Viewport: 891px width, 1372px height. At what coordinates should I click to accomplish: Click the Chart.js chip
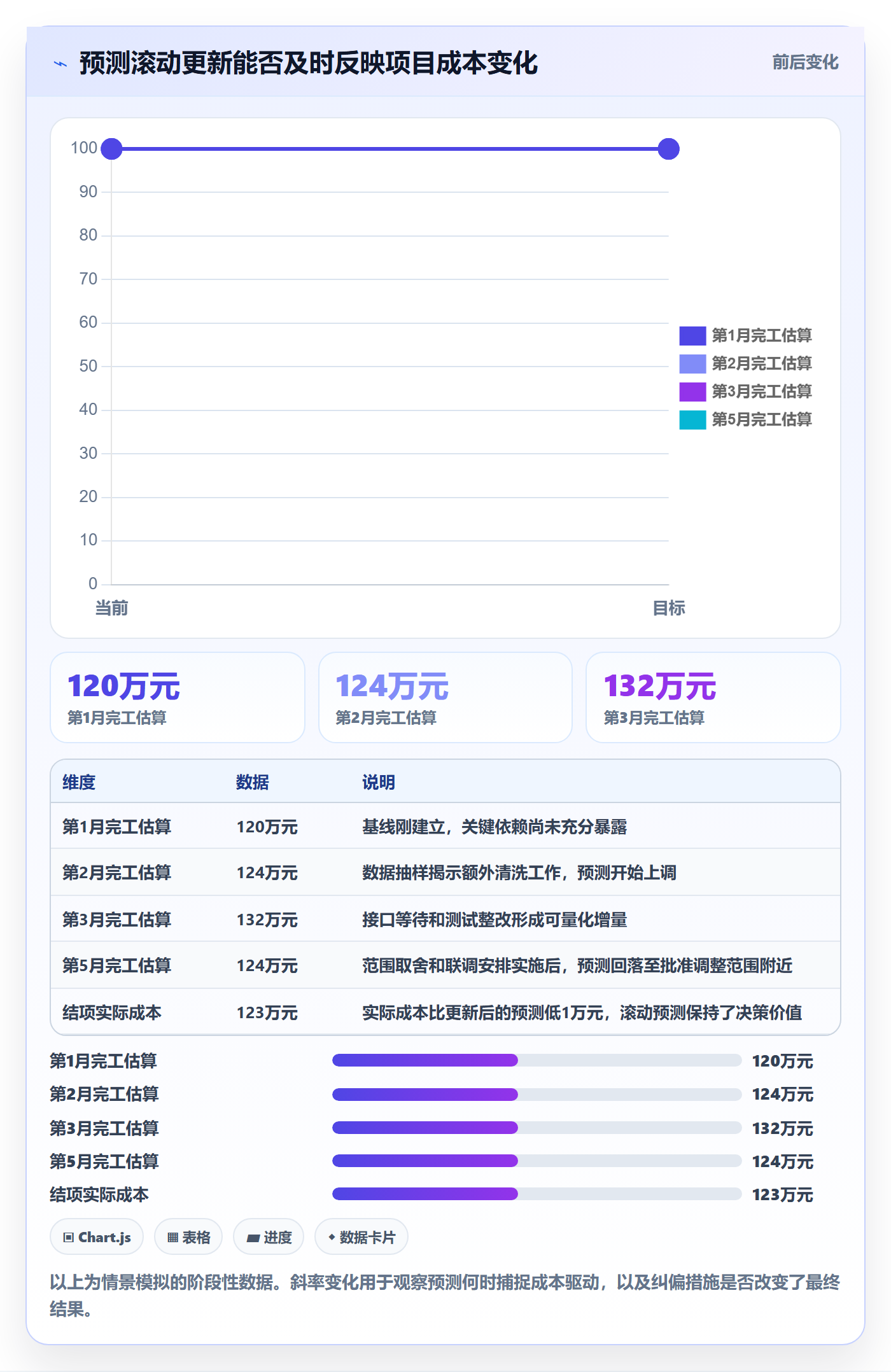[x=97, y=1237]
